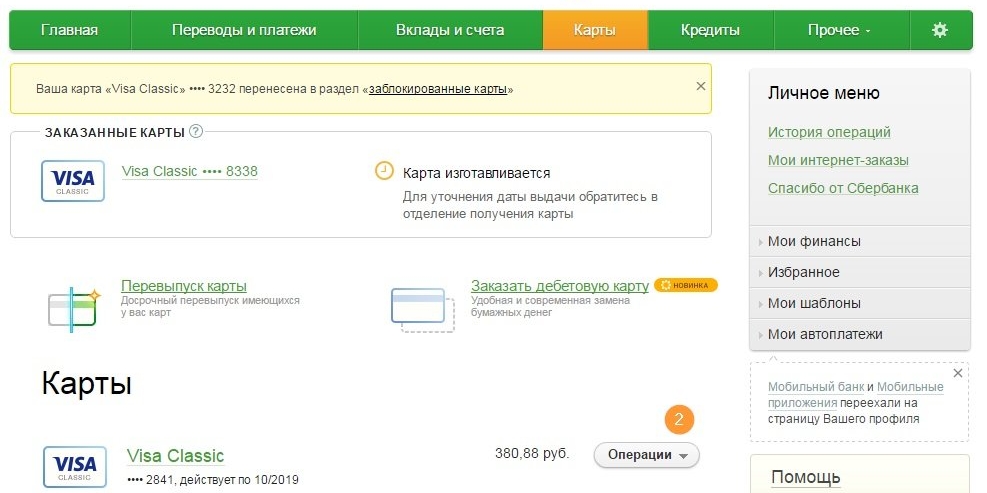Click the clock icon next to Карта изготавливается

[x=384, y=171]
